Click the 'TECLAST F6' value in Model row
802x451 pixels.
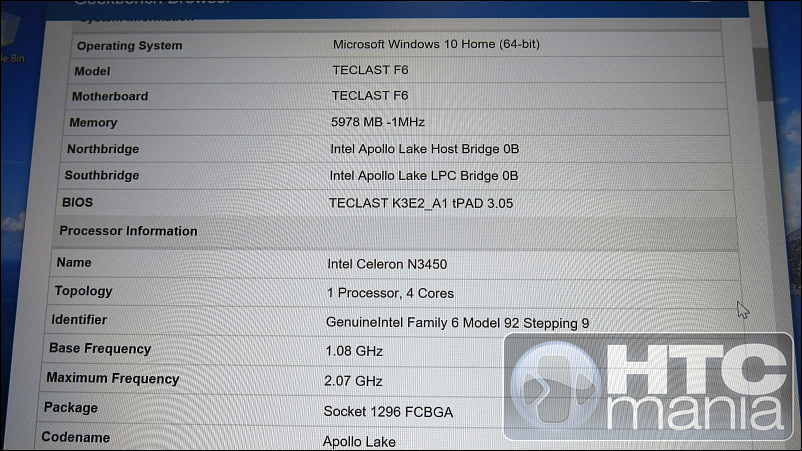coord(370,70)
